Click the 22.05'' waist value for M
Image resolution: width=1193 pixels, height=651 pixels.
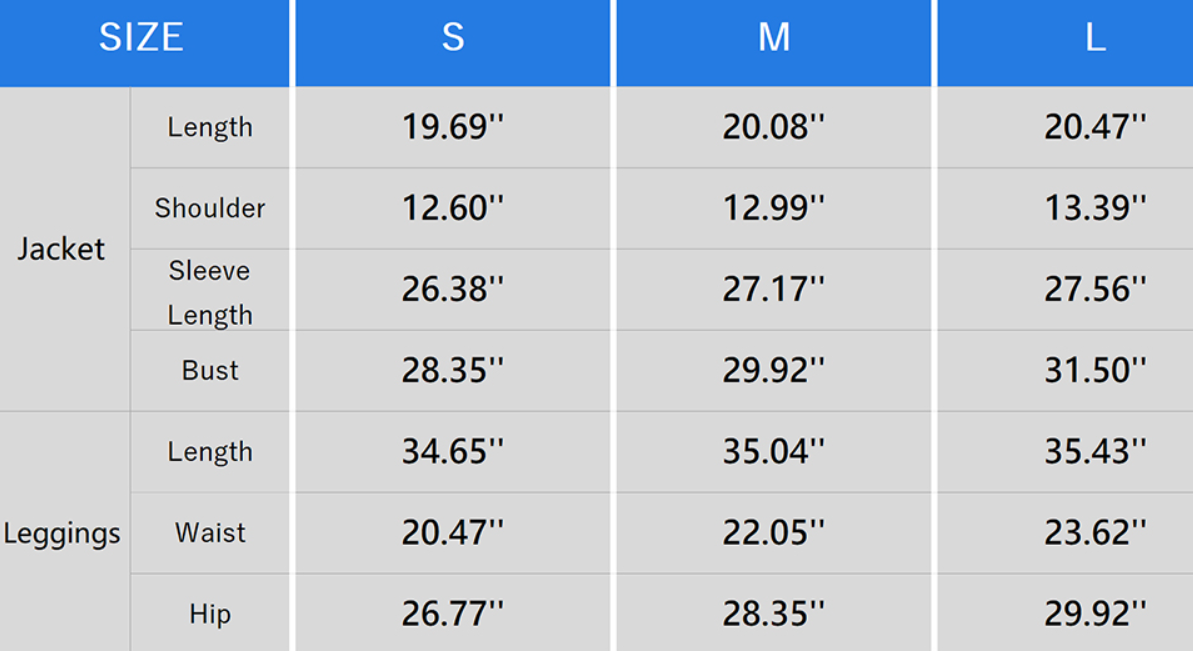pyautogui.click(x=774, y=533)
